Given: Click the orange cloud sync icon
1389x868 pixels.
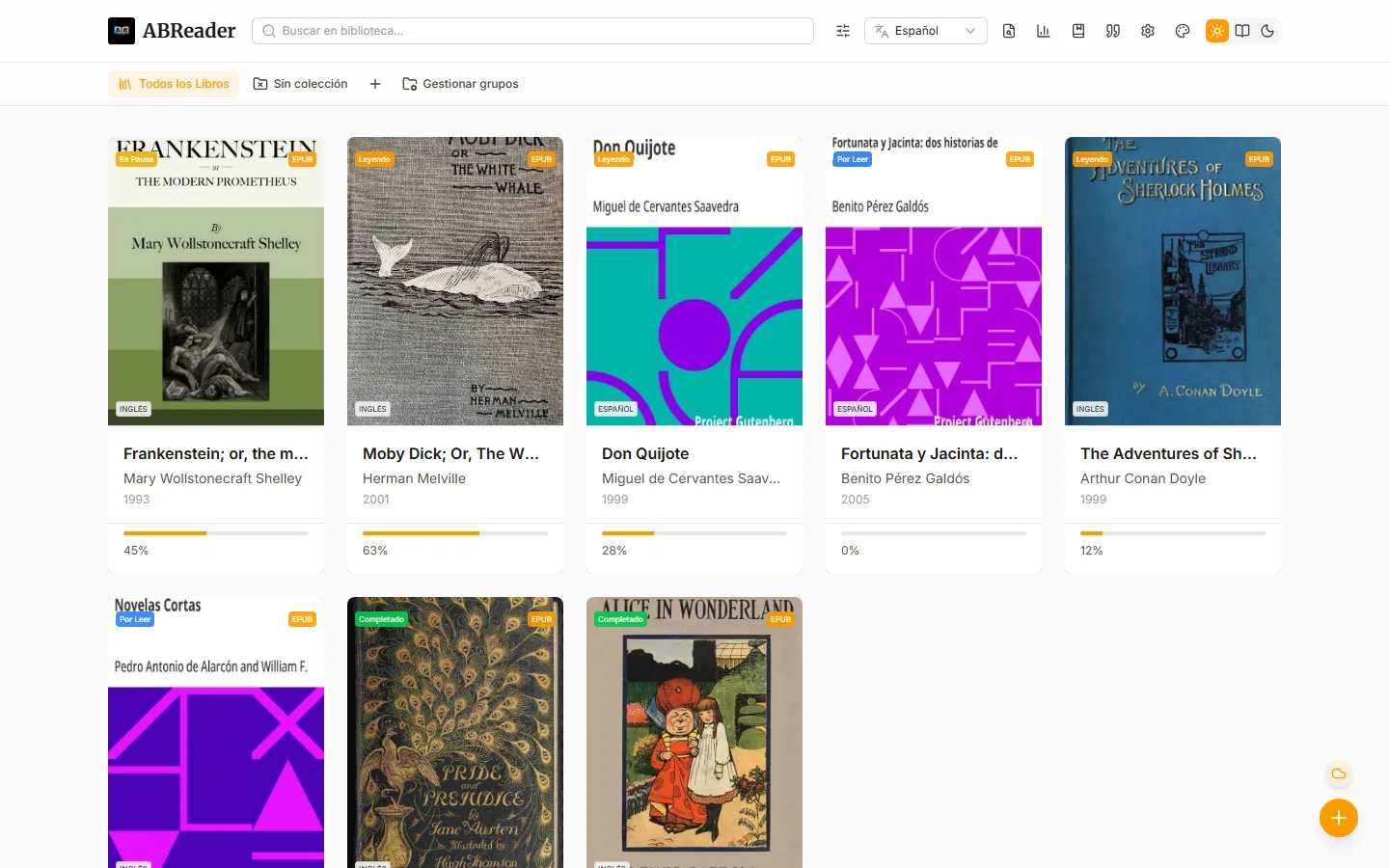Looking at the screenshot, I should click(x=1339, y=773).
